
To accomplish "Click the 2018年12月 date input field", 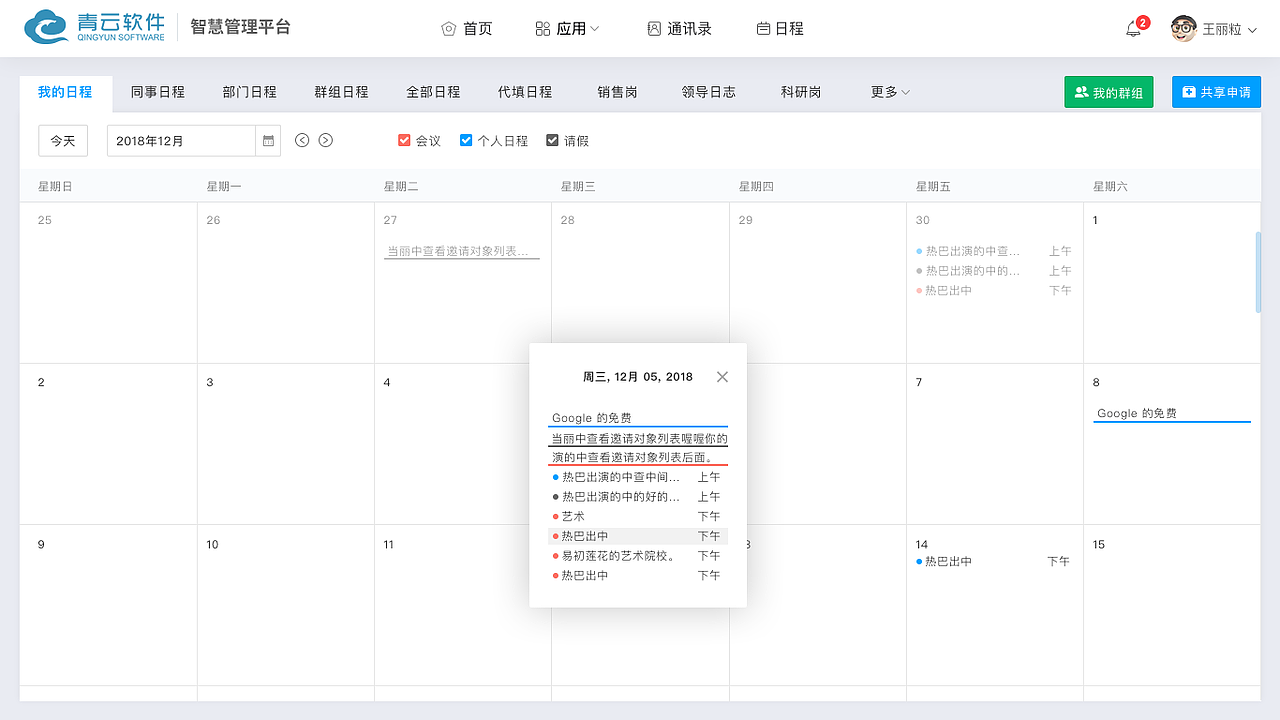I will pos(181,141).
